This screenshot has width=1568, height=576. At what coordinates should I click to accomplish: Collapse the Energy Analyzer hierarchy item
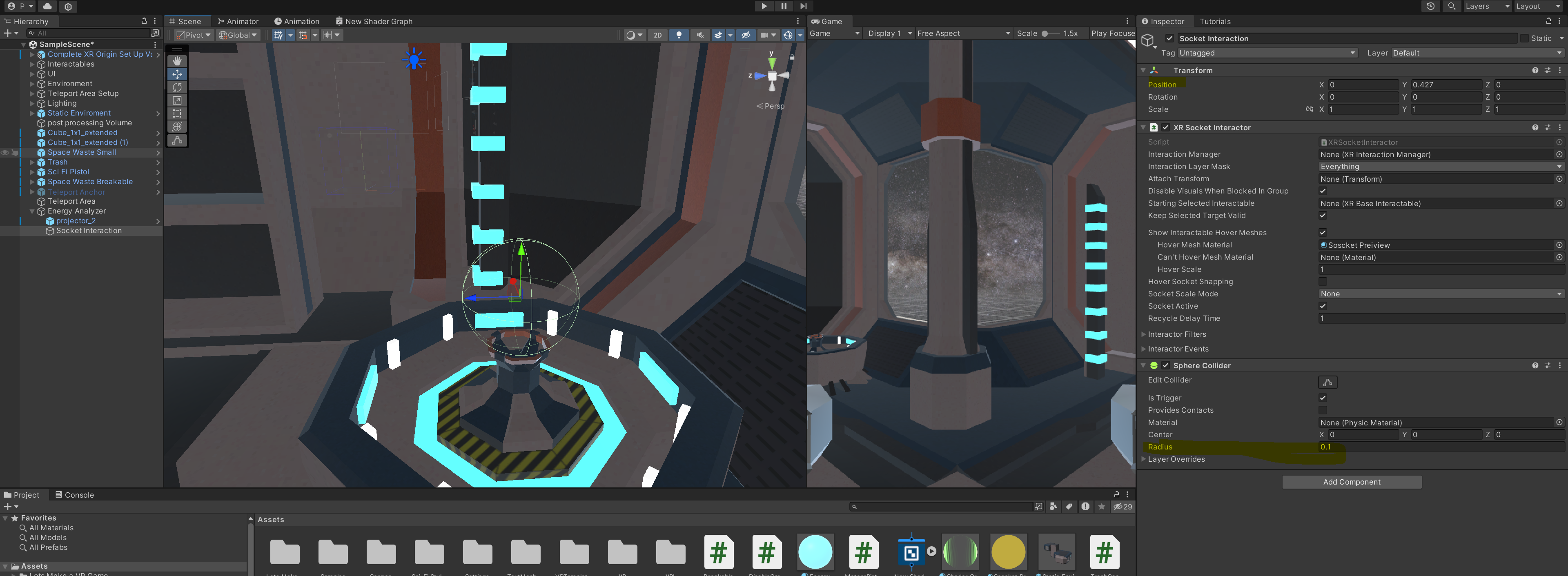click(x=32, y=211)
